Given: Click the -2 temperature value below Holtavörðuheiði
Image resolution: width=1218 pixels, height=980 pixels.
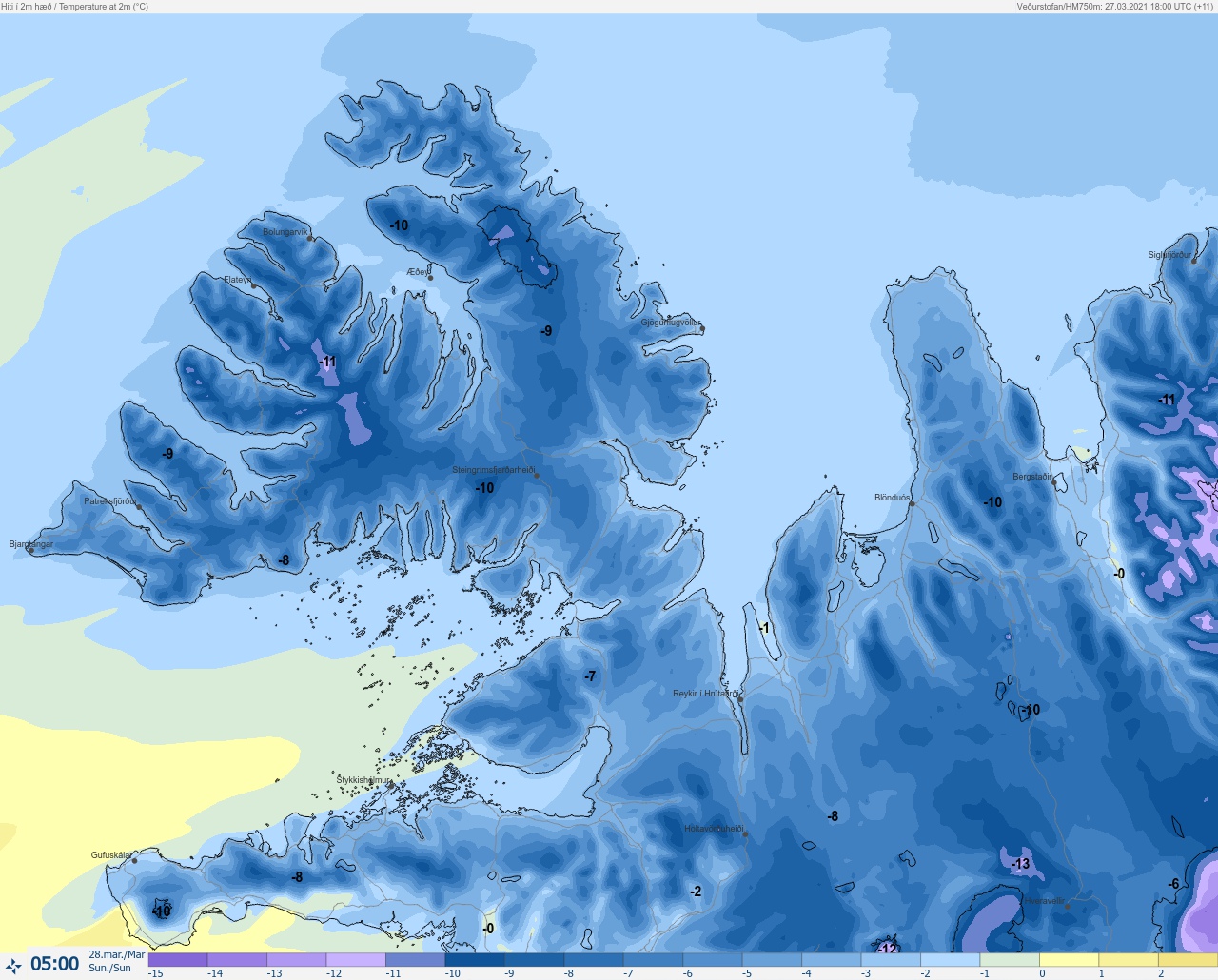Looking at the screenshot, I should (696, 892).
